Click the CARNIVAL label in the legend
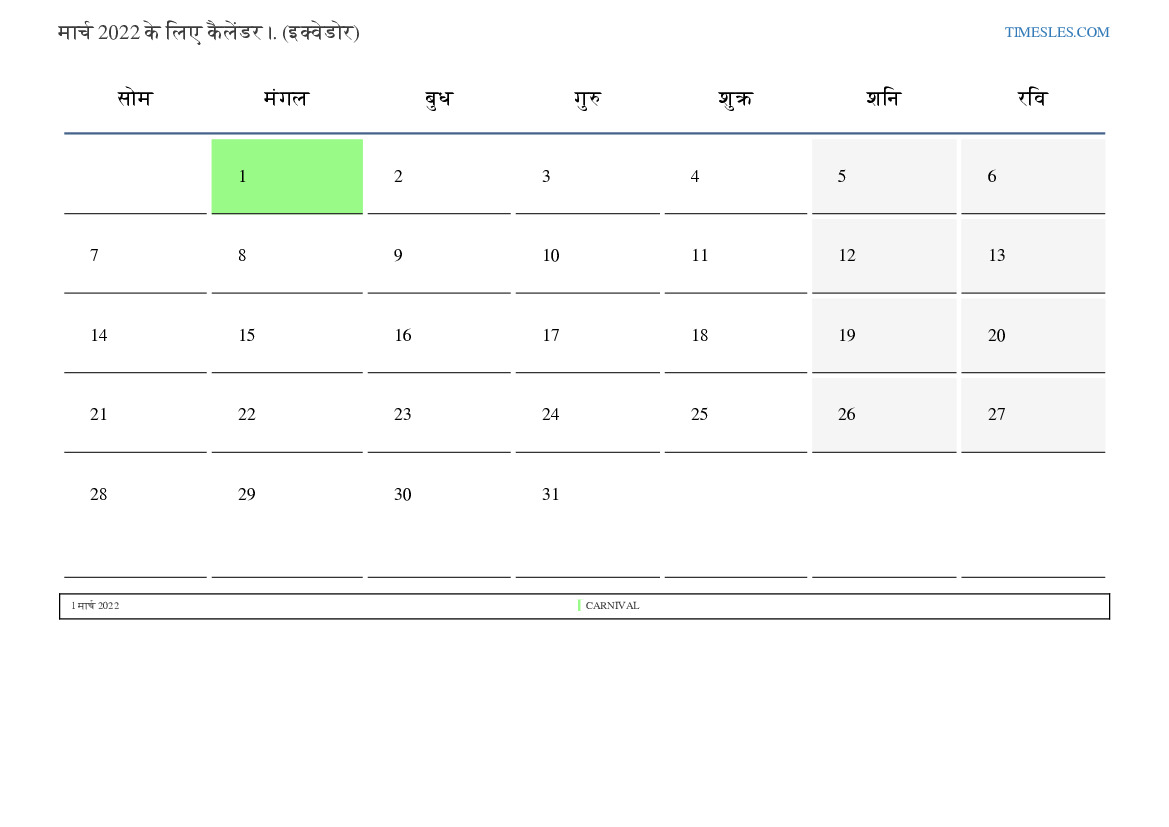 612,606
